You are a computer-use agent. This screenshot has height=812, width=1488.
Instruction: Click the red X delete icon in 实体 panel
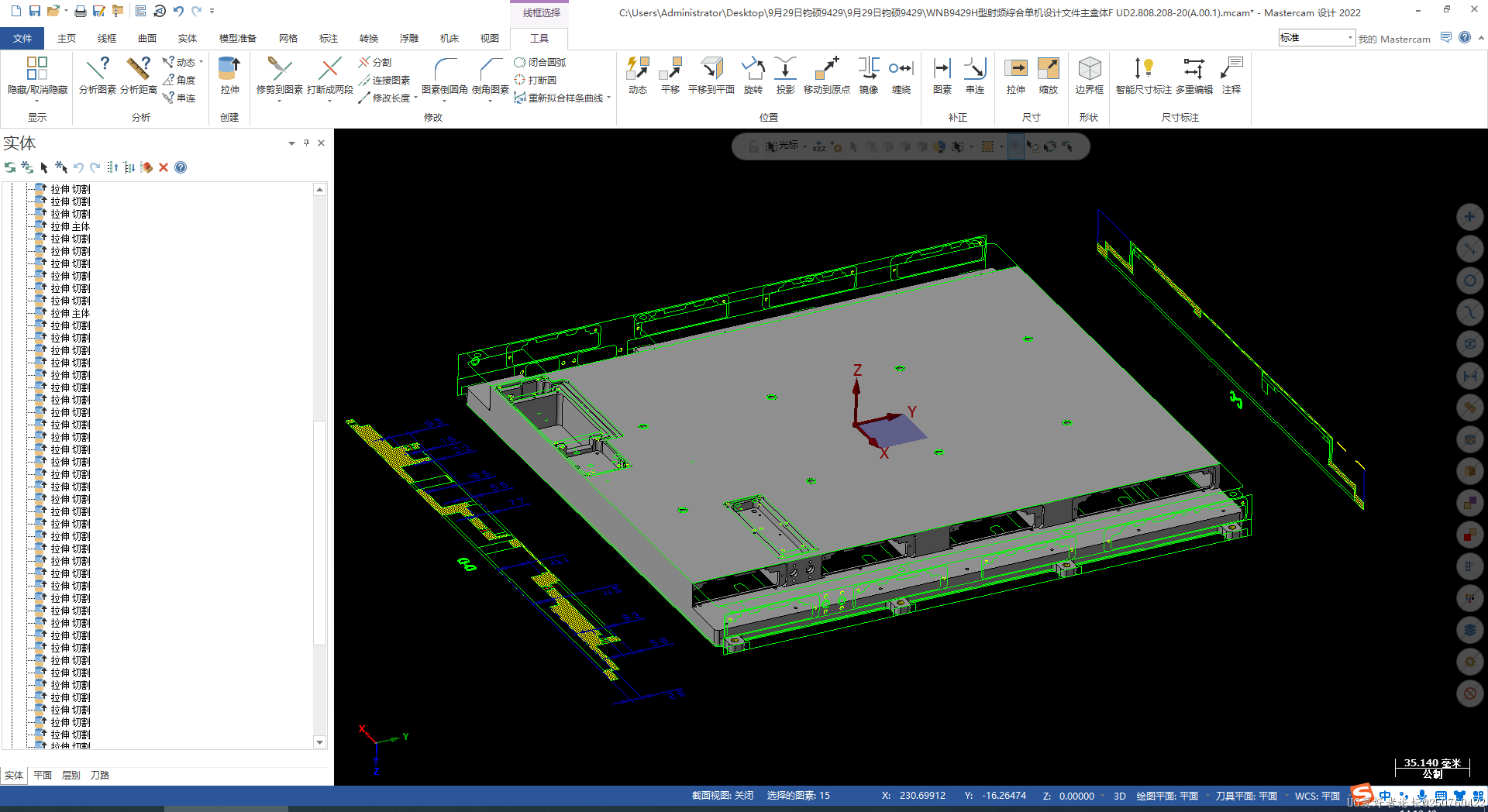tap(164, 167)
